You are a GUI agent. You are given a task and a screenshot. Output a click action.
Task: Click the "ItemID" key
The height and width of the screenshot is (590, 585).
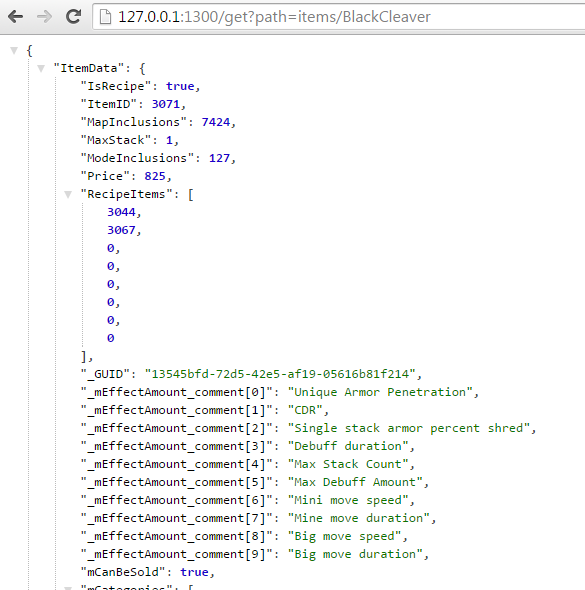(109, 104)
